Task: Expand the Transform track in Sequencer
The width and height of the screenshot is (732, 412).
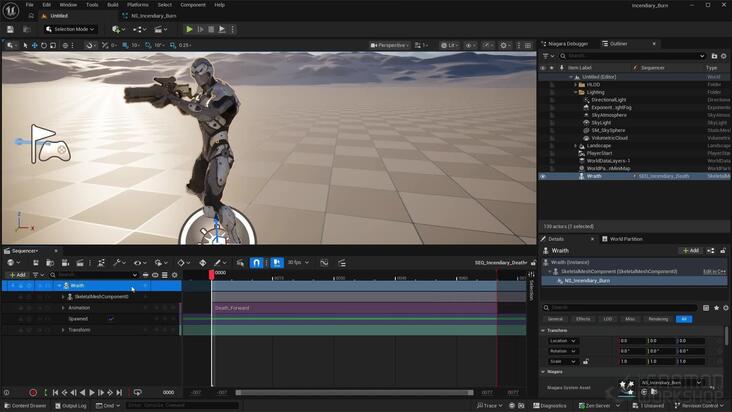Action: [63, 330]
